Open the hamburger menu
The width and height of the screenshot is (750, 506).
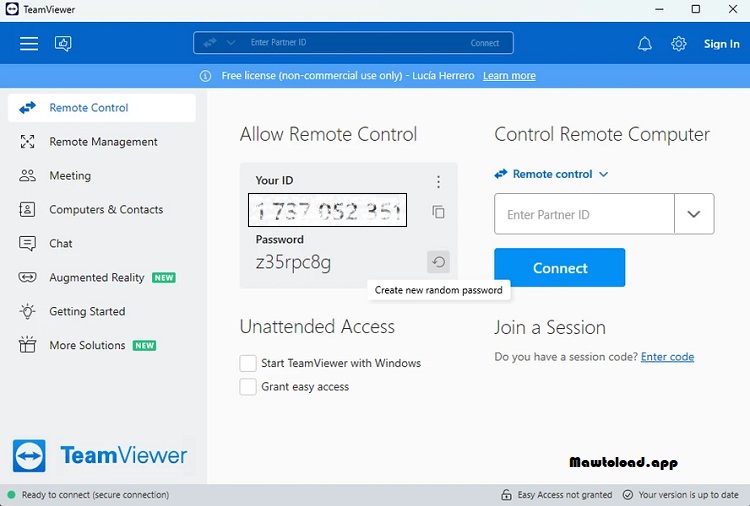tap(29, 44)
